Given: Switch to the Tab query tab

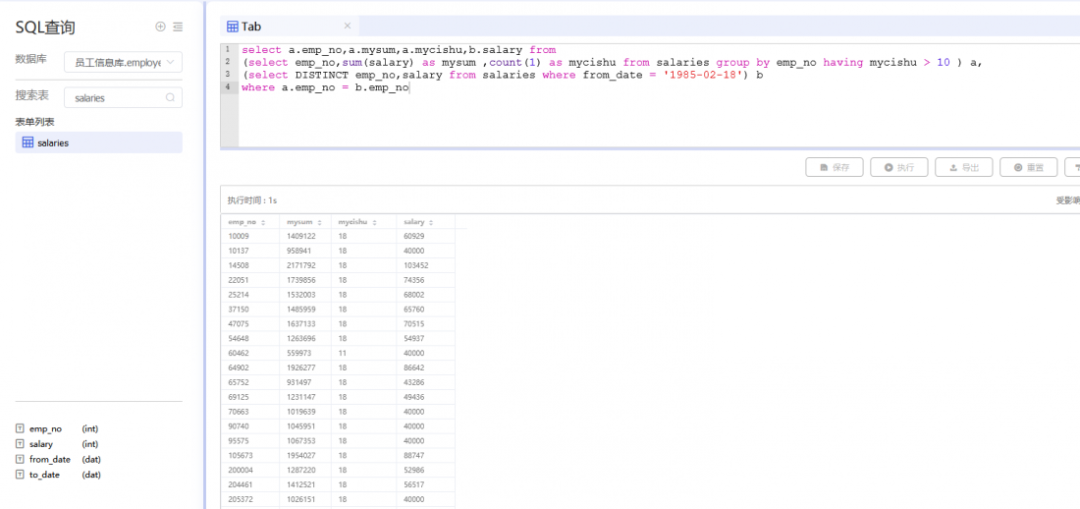Looking at the screenshot, I should click(x=290, y=26).
